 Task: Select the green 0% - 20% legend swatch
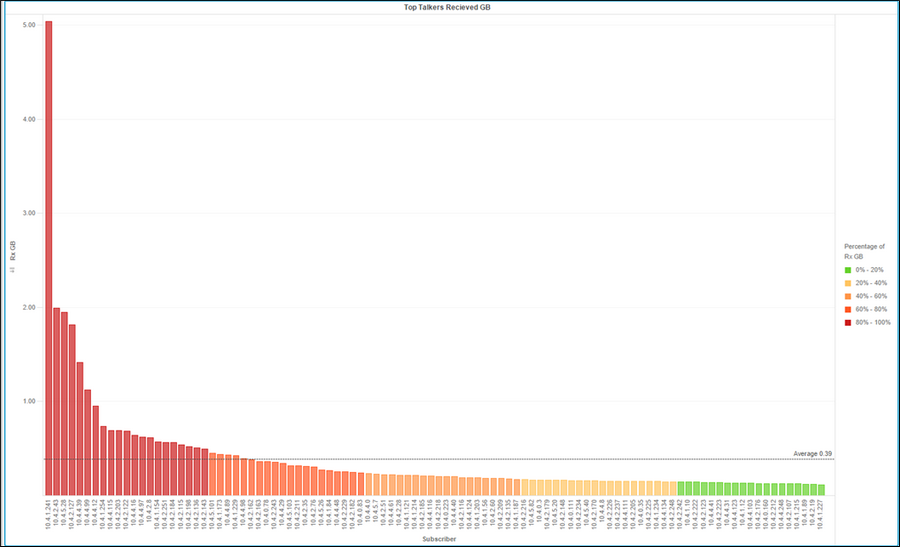pyautogui.click(x=848, y=270)
